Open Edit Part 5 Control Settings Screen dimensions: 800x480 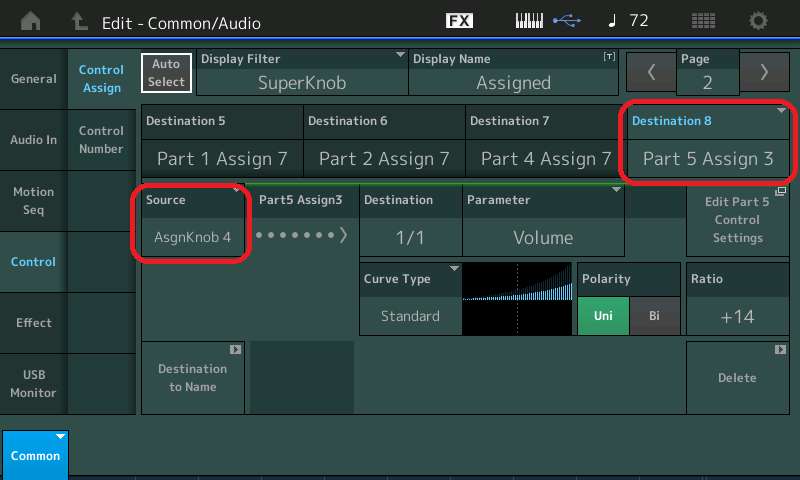coord(737,220)
